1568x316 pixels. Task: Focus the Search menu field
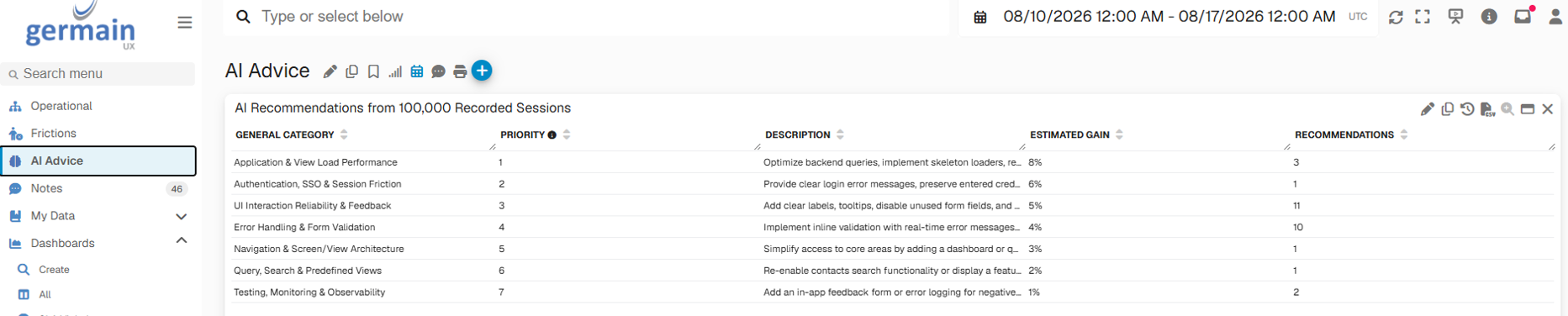[98, 74]
